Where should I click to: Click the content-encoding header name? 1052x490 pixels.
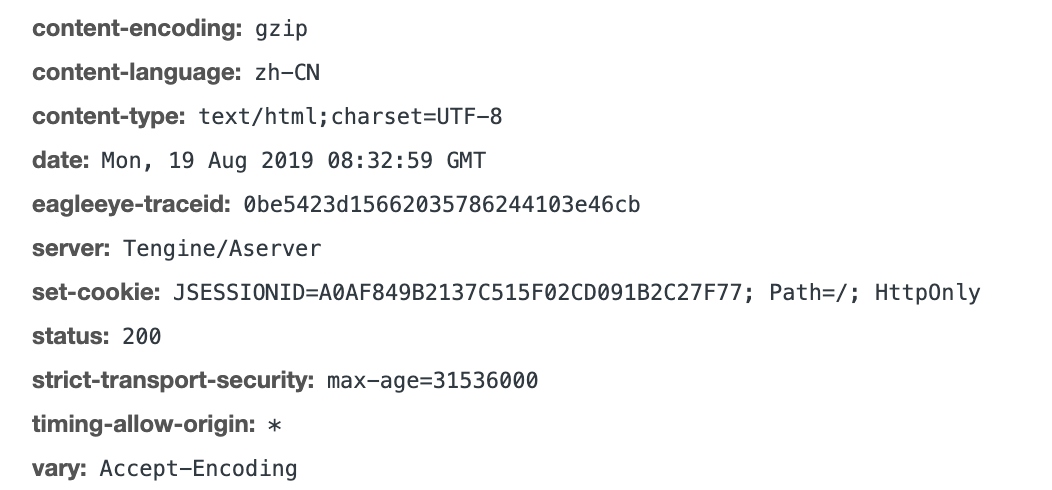pos(137,29)
